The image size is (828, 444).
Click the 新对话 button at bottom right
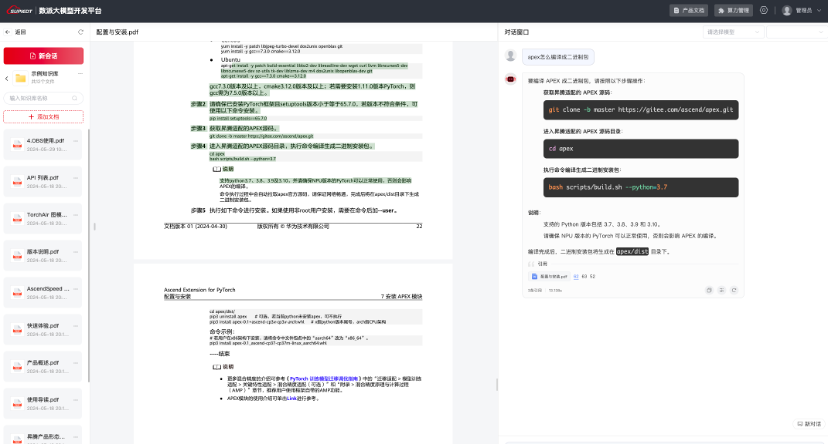[809, 424]
